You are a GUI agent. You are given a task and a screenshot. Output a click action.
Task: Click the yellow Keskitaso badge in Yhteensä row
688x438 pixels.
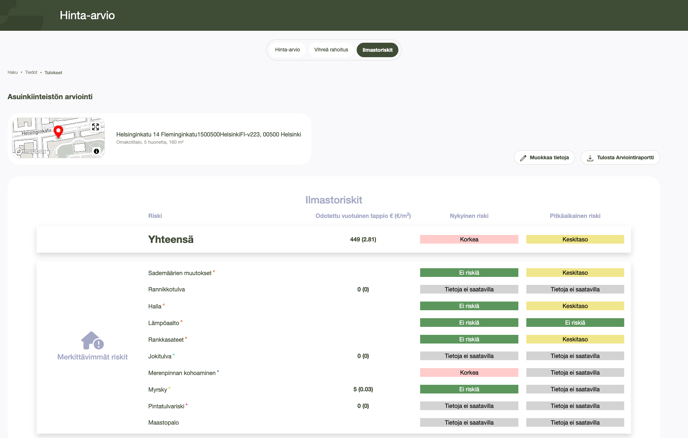[574, 240]
